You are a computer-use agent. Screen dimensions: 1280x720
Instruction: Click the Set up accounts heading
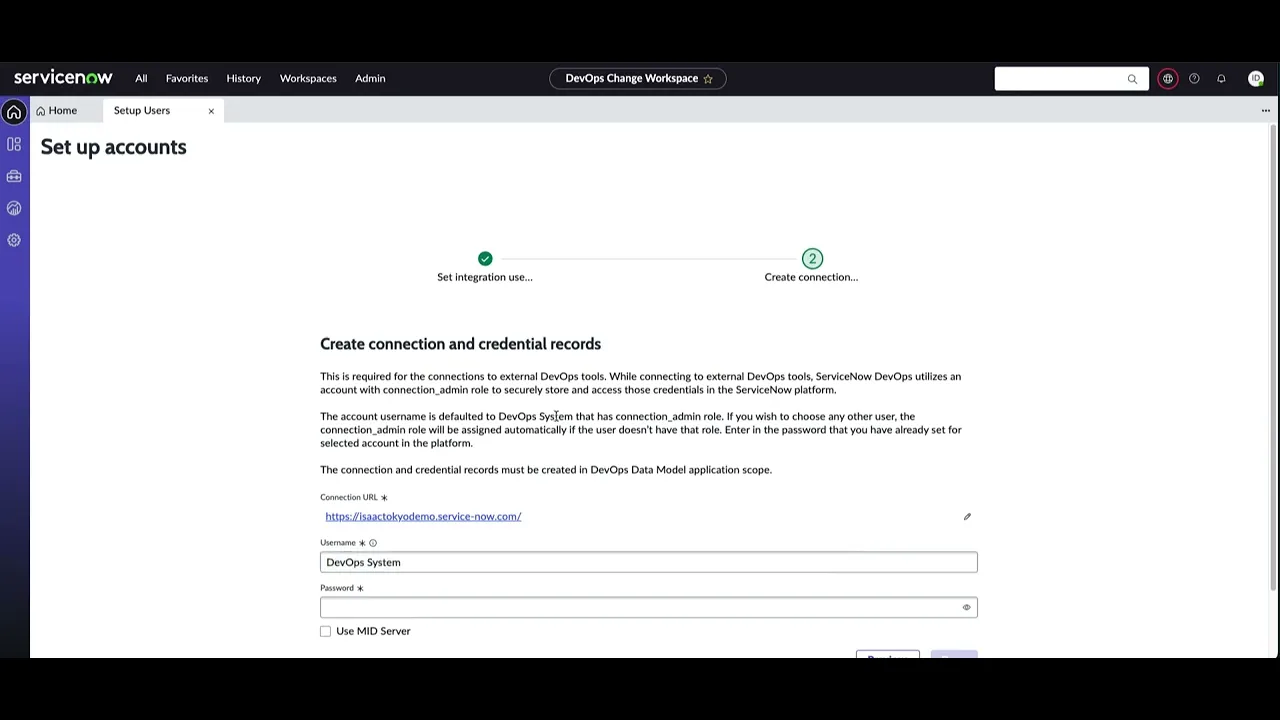coord(114,147)
